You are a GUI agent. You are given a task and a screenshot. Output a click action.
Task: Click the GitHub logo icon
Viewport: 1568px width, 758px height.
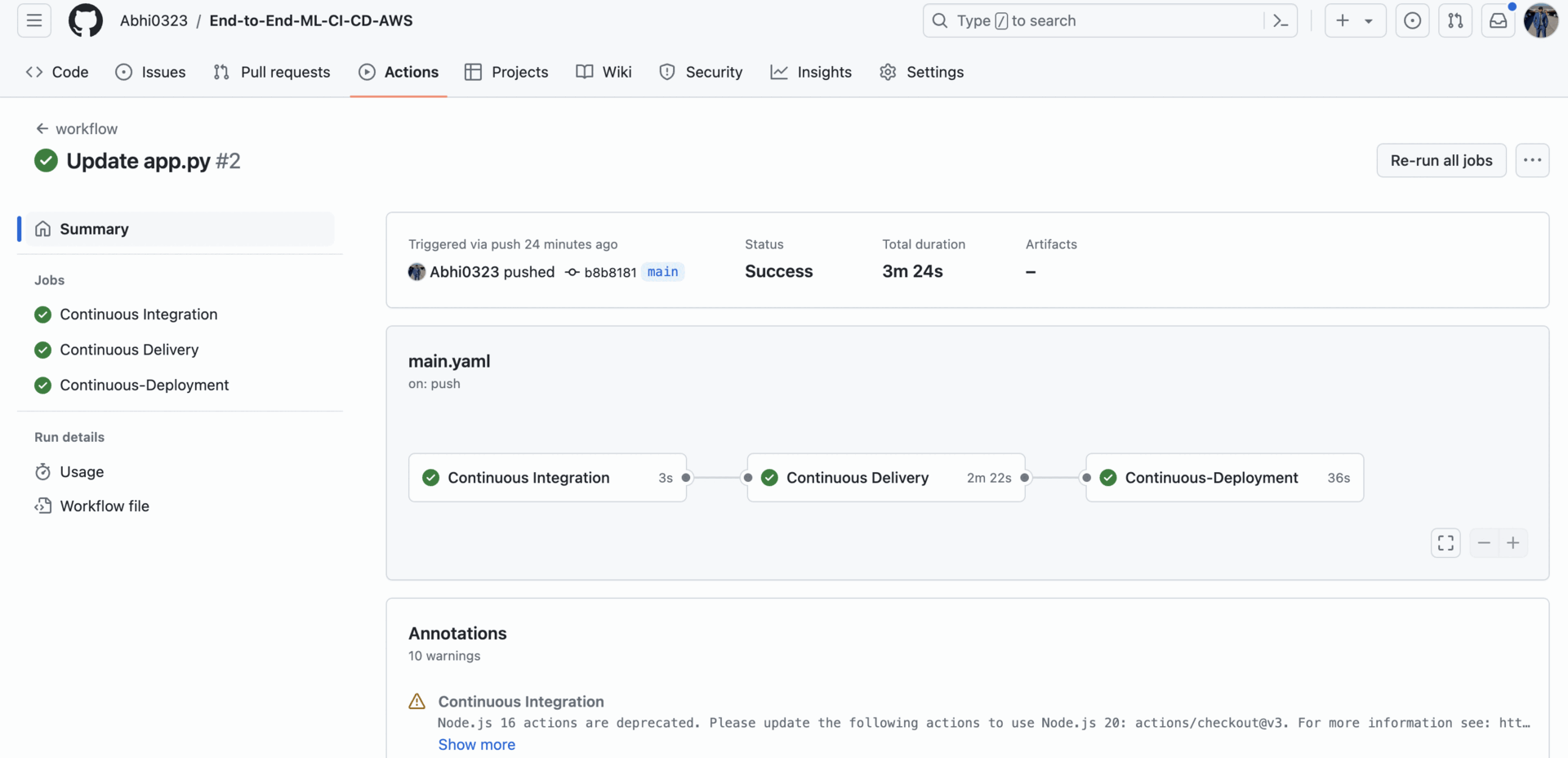point(85,20)
